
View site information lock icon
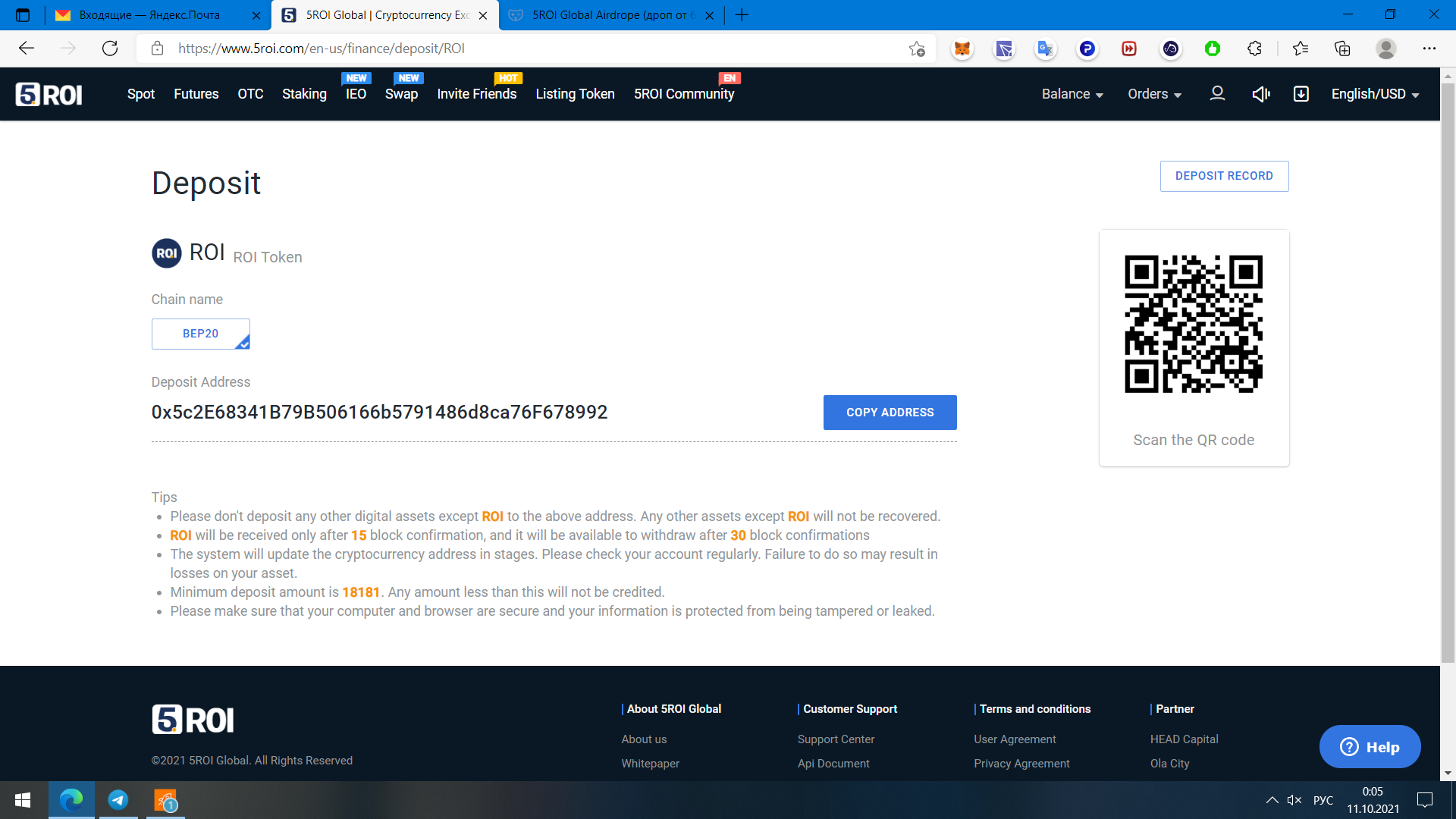tap(157, 49)
